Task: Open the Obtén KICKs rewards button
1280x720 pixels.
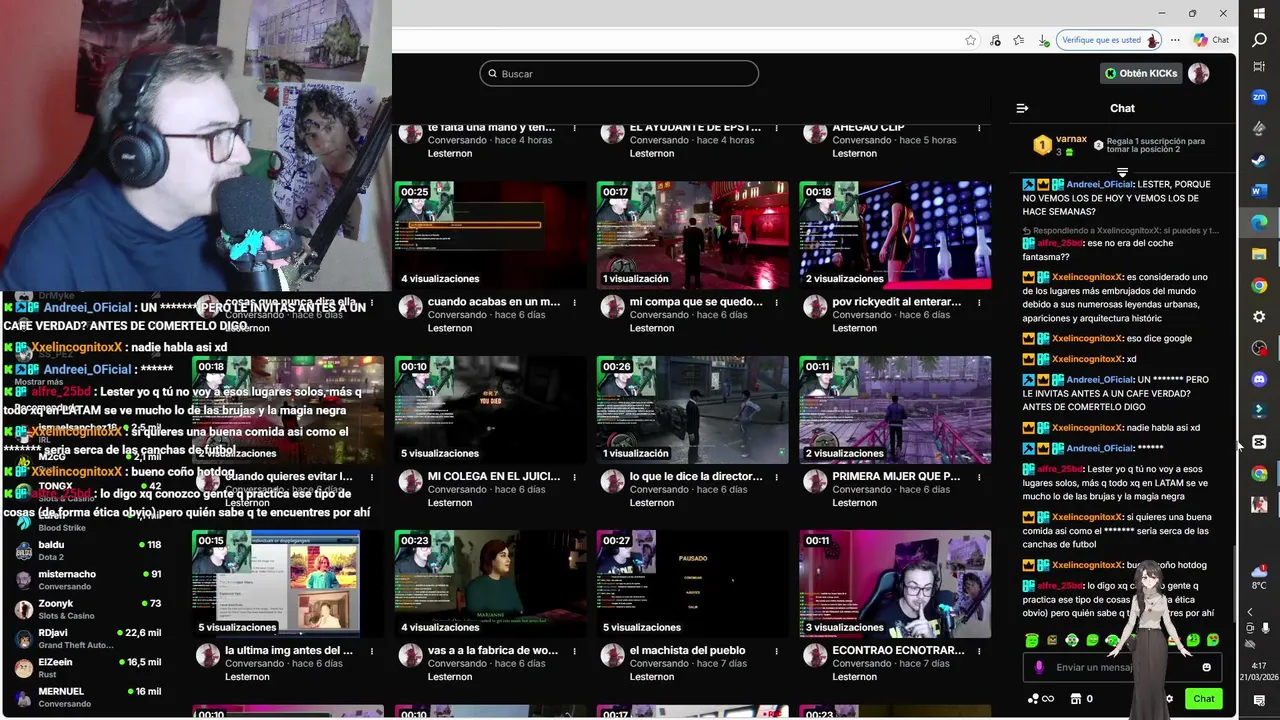Action: point(1141,73)
